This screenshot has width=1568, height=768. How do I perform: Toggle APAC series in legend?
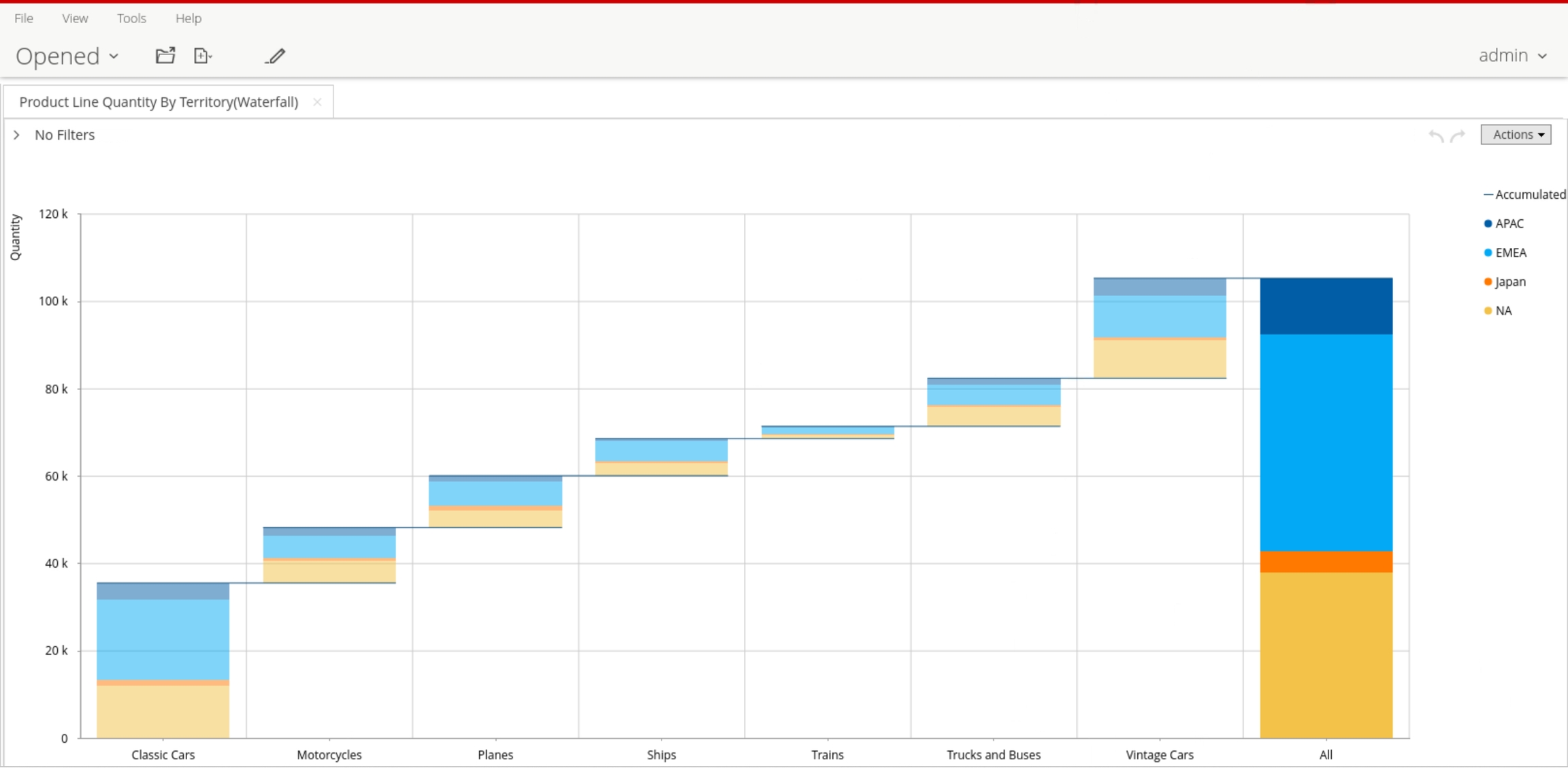click(x=1509, y=223)
